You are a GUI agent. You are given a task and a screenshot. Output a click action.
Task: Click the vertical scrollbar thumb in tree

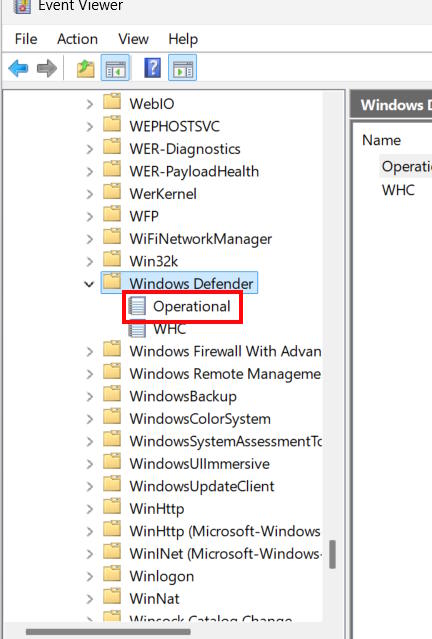tap(333, 554)
